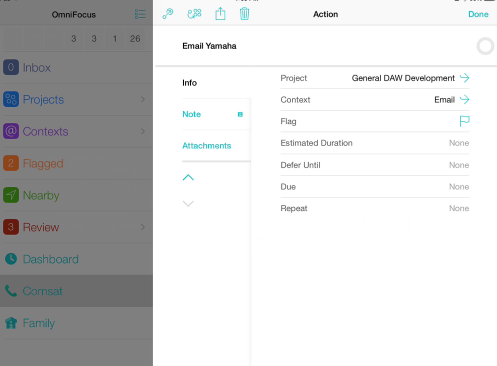The width and height of the screenshot is (497, 366).
Task: Select Family label in sidebar
Action: pyautogui.click(x=39, y=323)
